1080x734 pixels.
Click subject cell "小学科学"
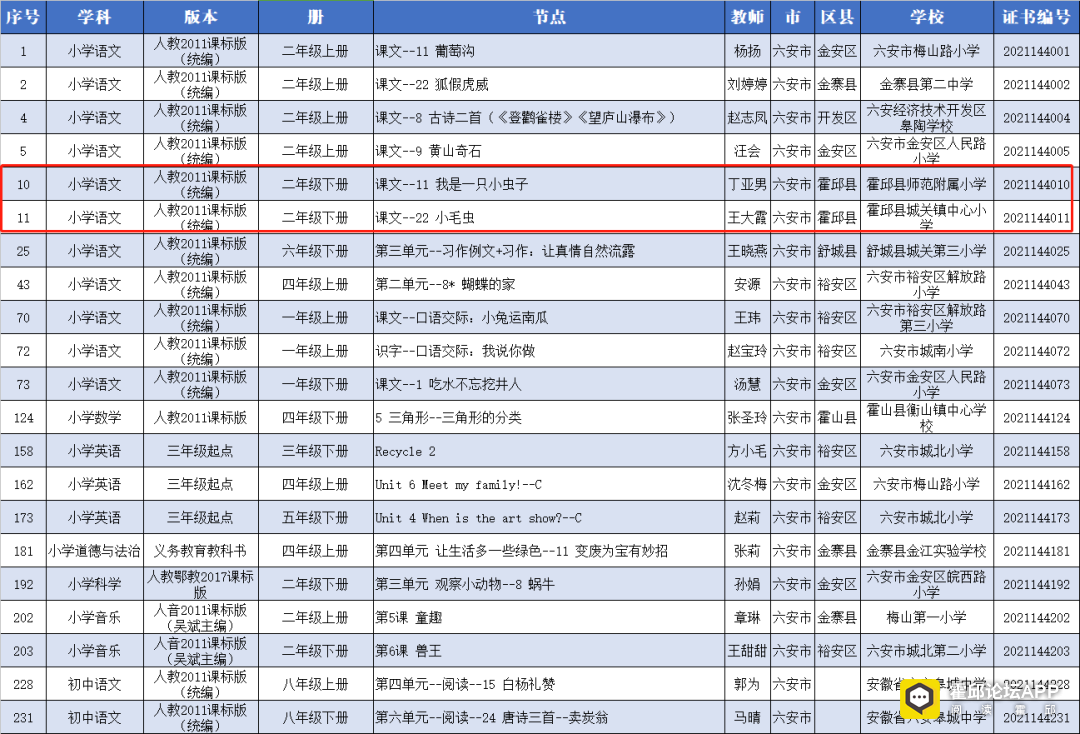pyautogui.click(x=95, y=584)
